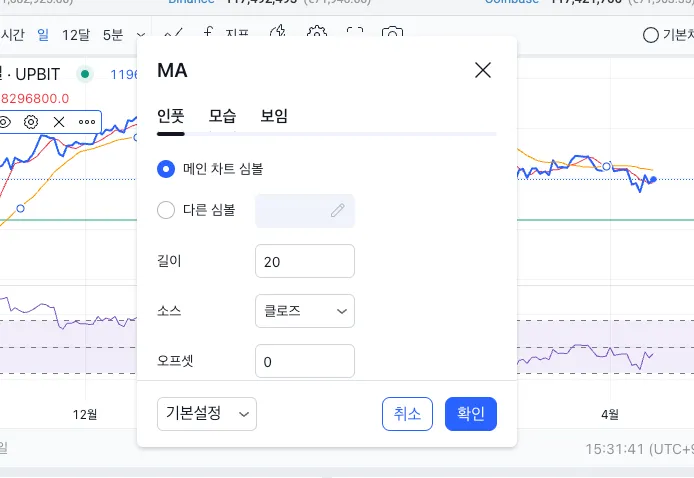Screen dimensions: 694x478
Task: Open the indicator's more options (three dots)
Action: (87, 122)
